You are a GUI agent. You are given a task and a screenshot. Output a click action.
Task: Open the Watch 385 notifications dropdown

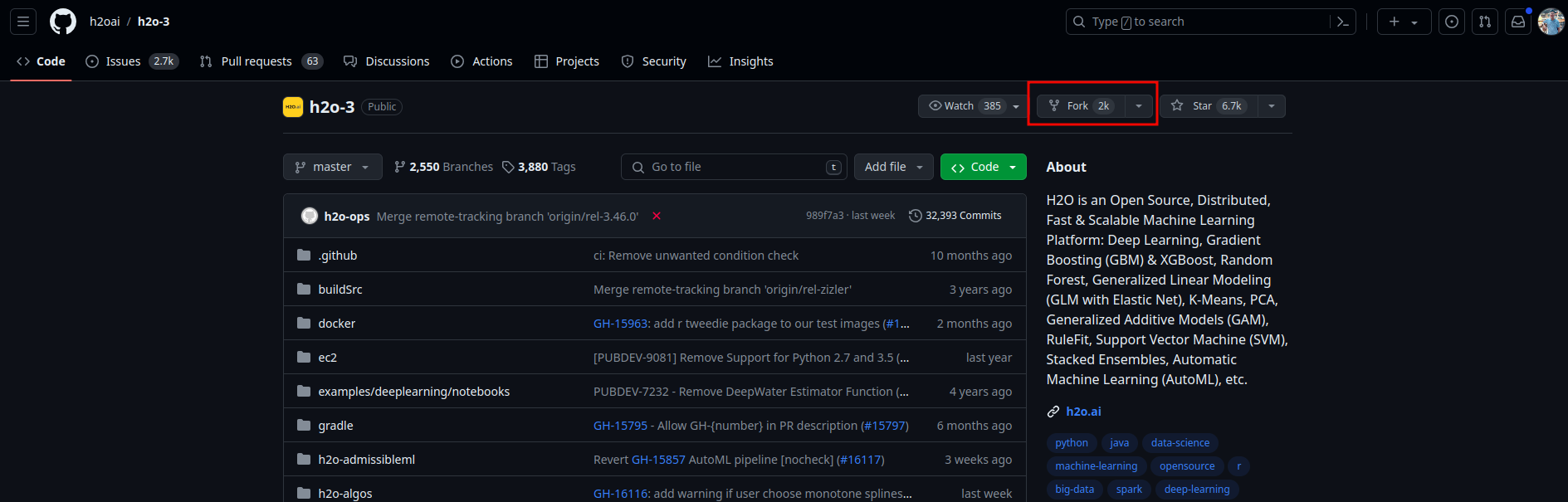click(x=974, y=106)
